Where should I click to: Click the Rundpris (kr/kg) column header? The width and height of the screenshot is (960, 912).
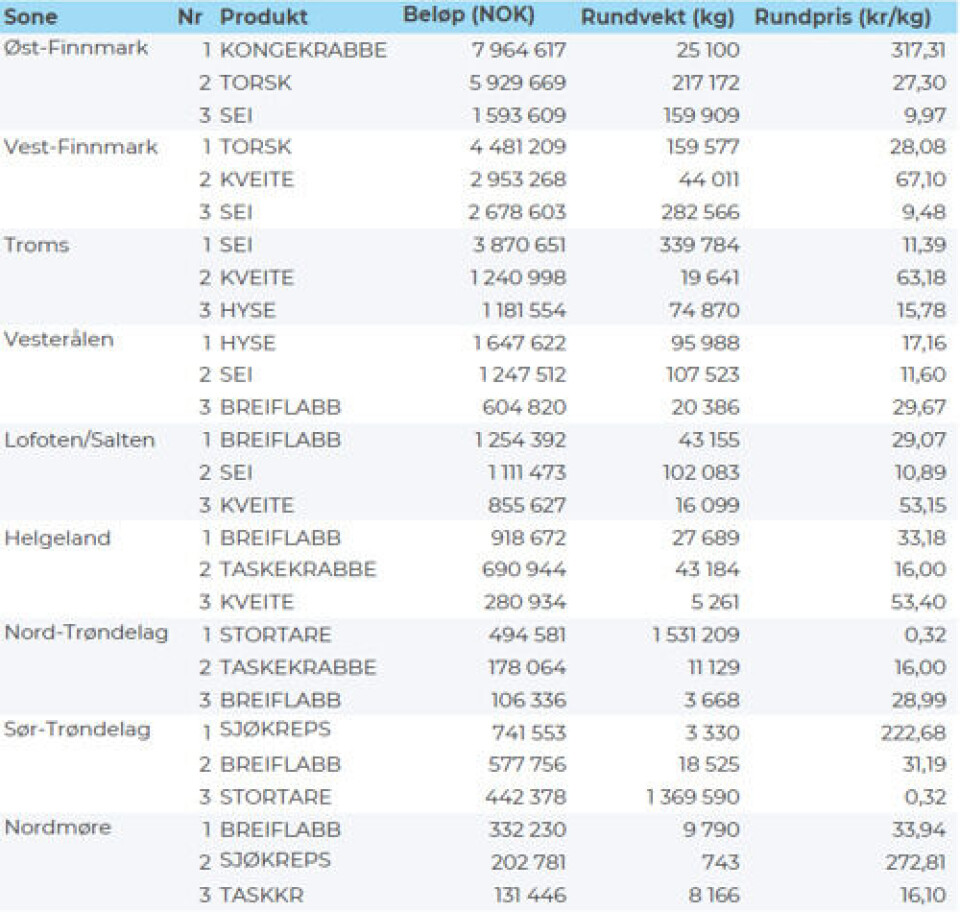[842, 18]
